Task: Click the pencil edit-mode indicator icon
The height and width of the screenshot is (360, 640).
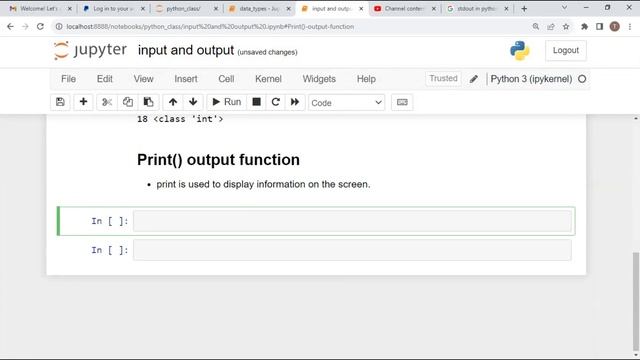Action: point(473,79)
